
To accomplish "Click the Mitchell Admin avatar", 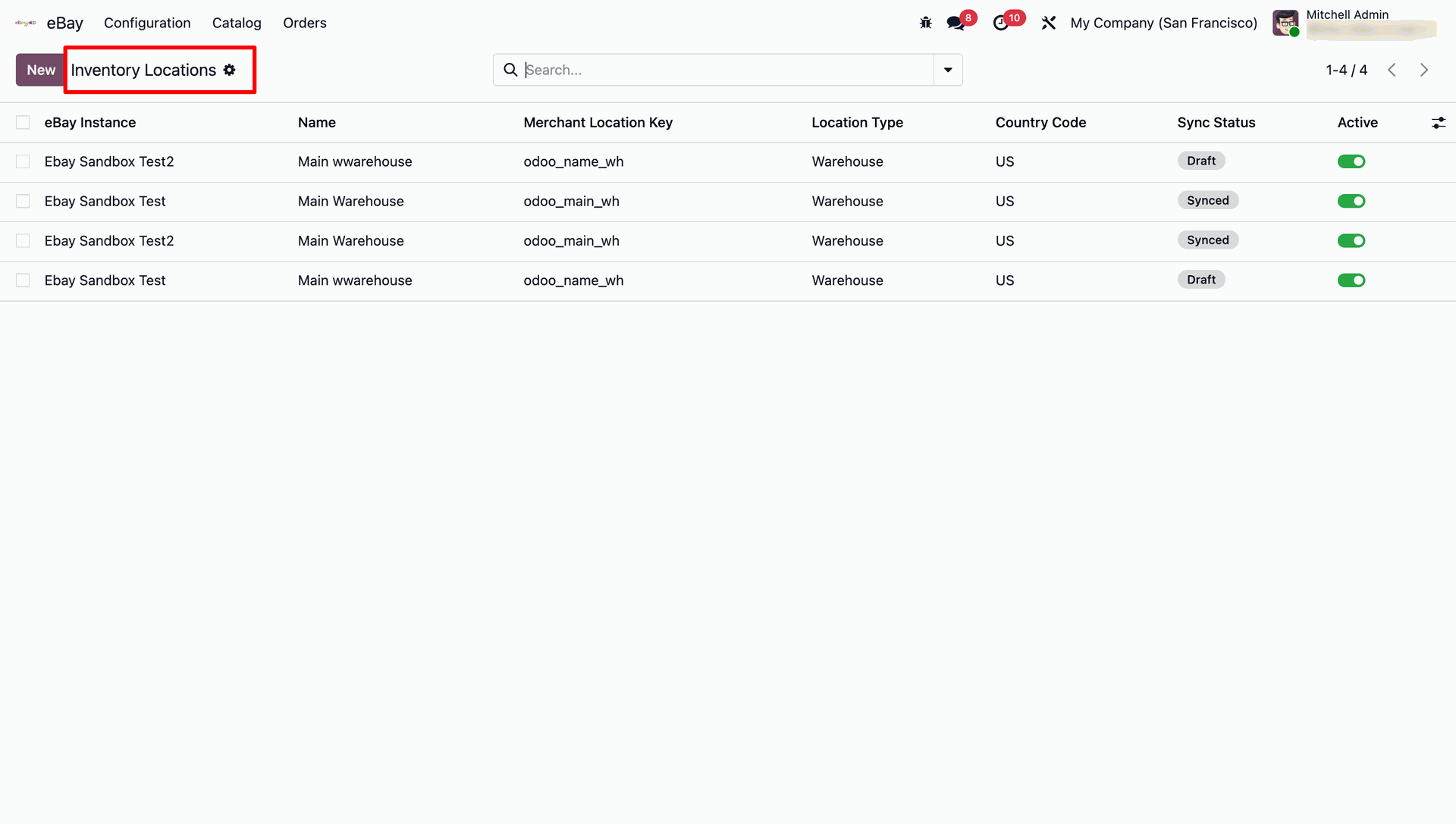I will [1285, 23].
